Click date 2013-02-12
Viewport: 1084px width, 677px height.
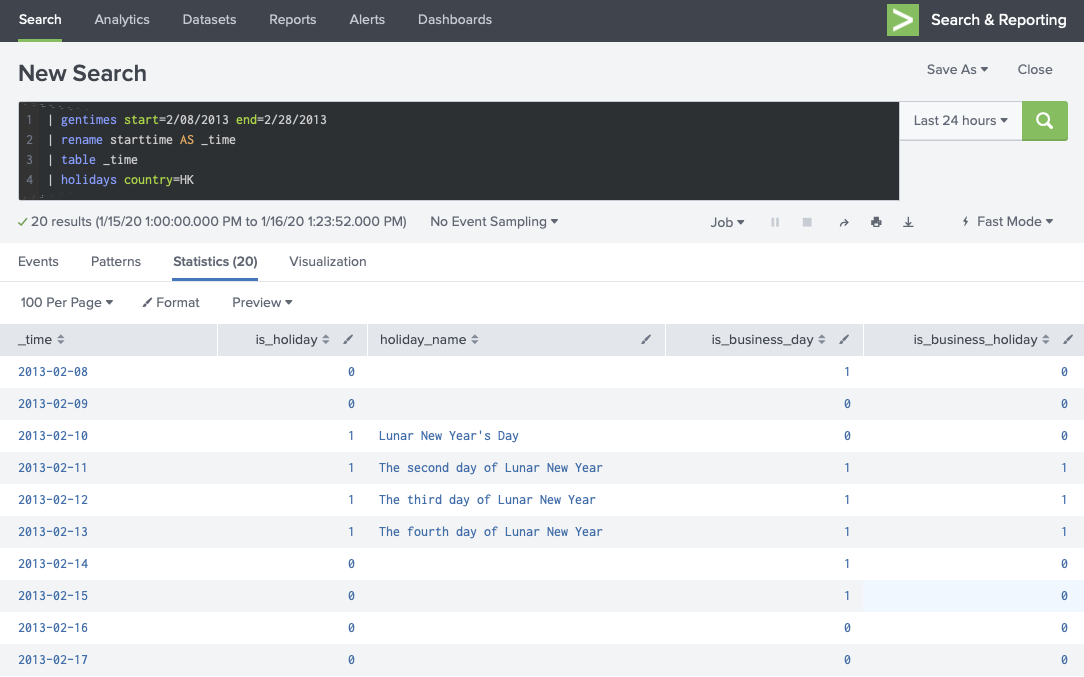click(53, 500)
